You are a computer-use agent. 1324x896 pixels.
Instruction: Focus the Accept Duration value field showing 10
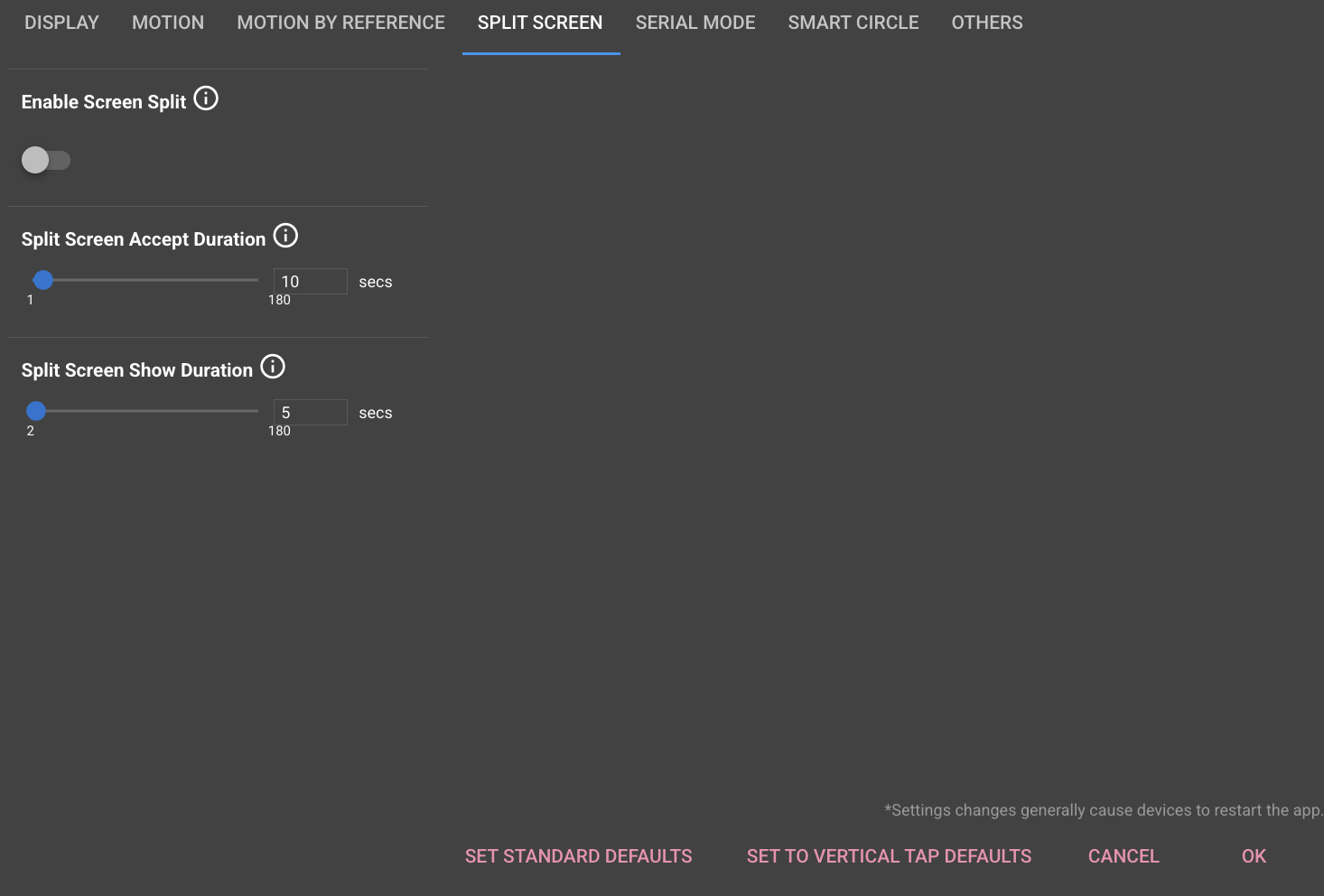point(310,281)
